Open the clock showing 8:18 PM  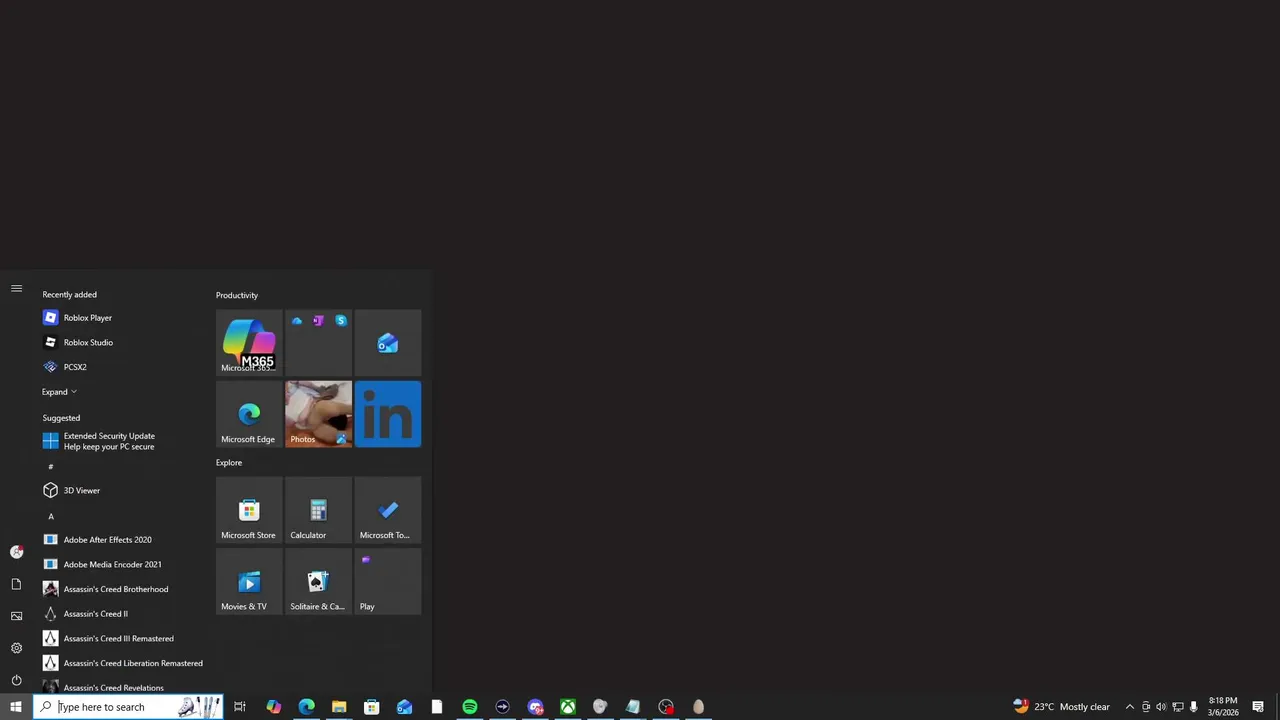click(x=1223, y=707)
